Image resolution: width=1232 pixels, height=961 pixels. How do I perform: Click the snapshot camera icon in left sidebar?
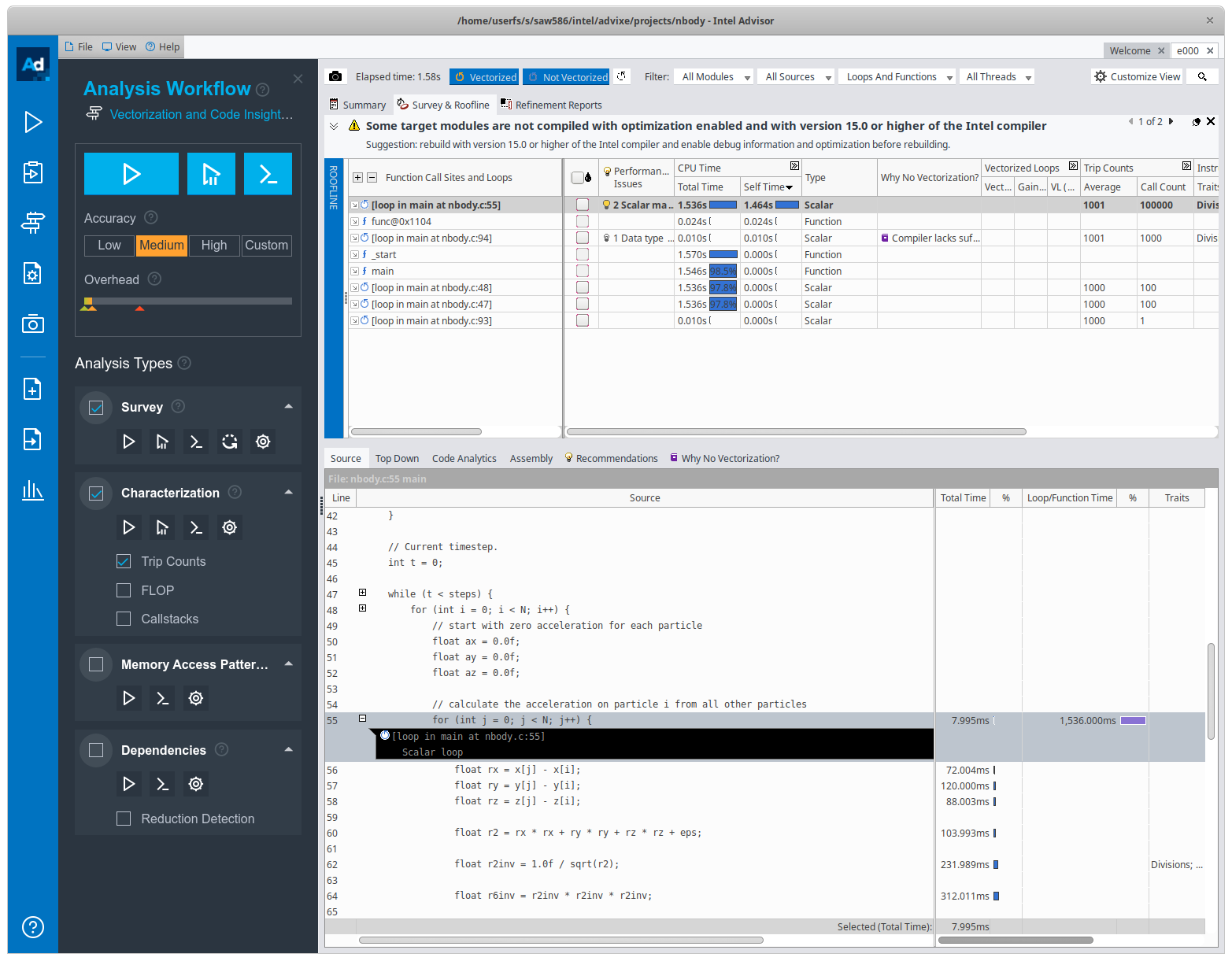pos(33,323)
